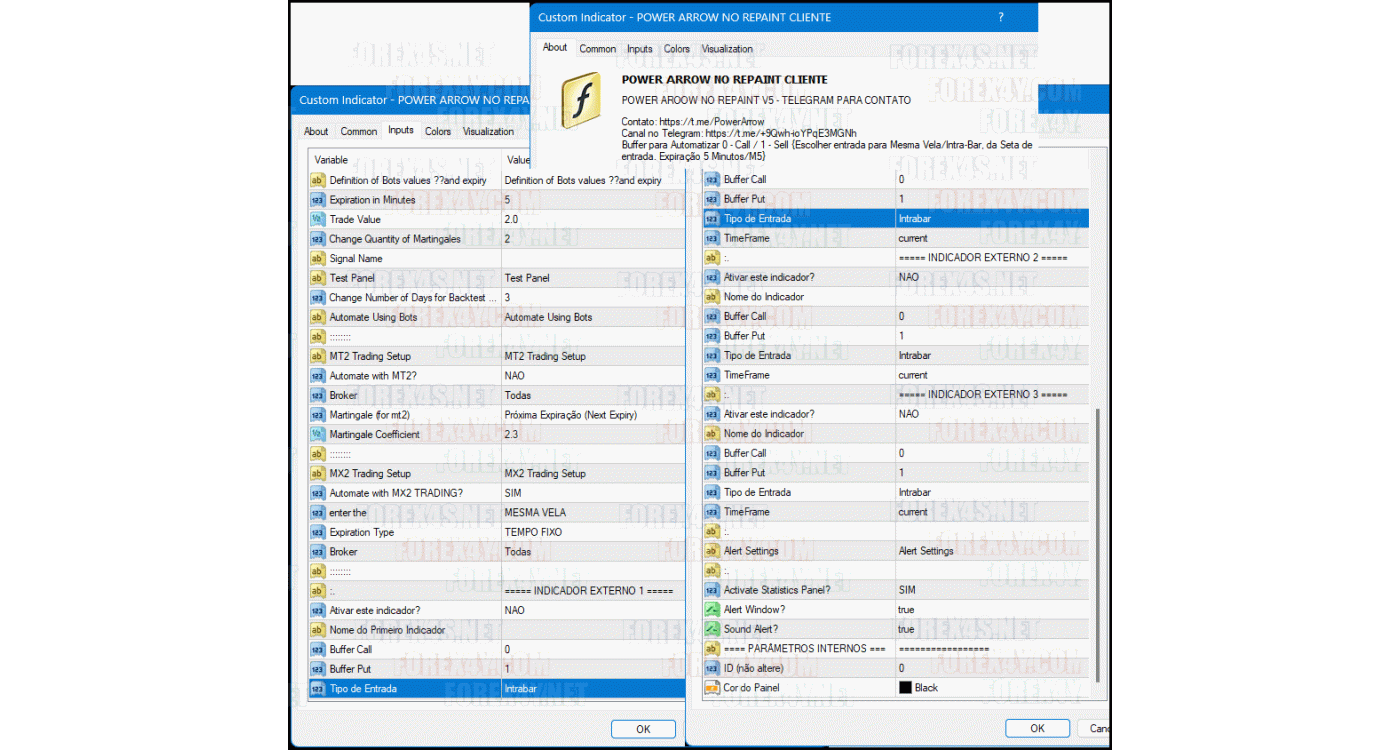The image size is (1400, 750).
Task: Click the icon beside Signal Name
Action: pos(318,258)
